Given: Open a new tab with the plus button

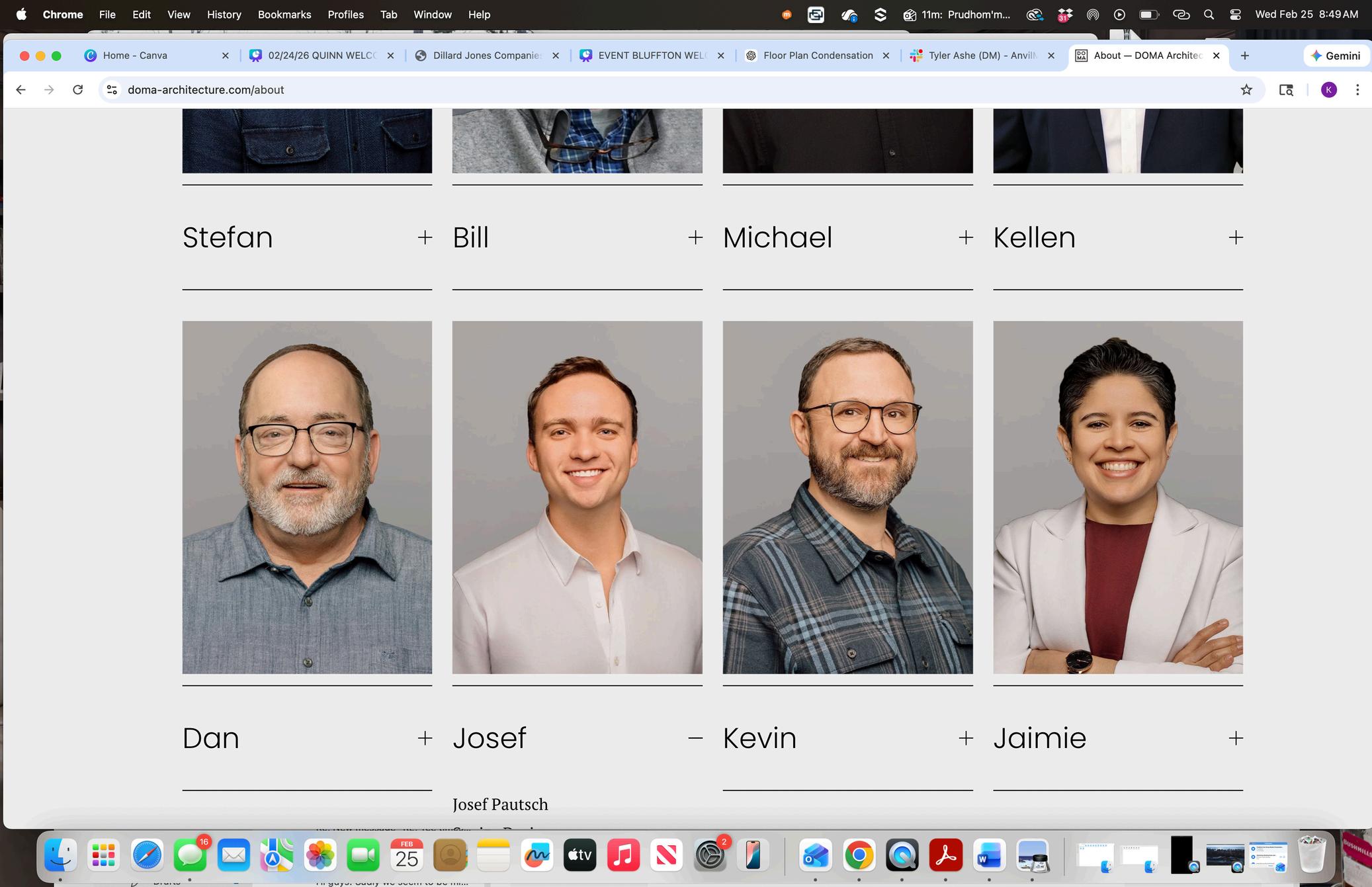Looking at the screenshot, I should click(x=1244, y=56).
